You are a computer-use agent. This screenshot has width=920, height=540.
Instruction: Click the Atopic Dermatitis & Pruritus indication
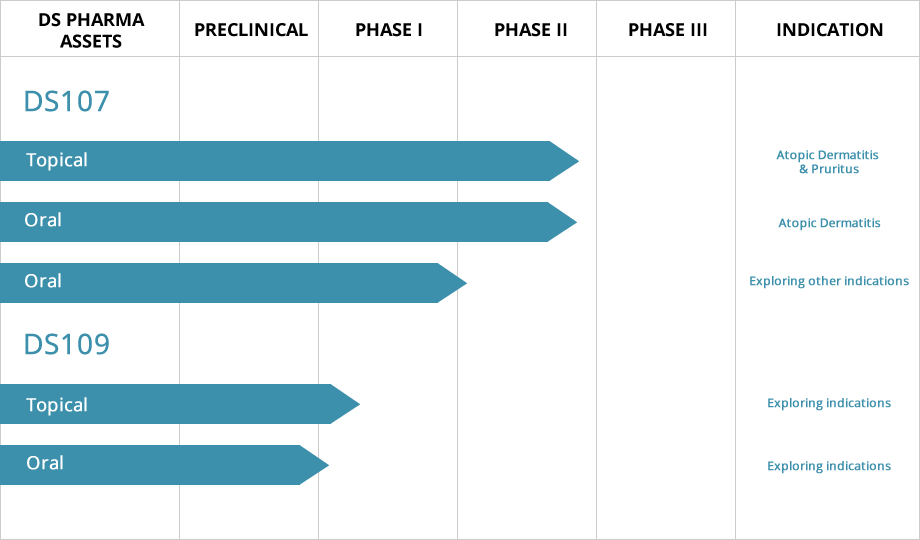click(x=829, y=162)
